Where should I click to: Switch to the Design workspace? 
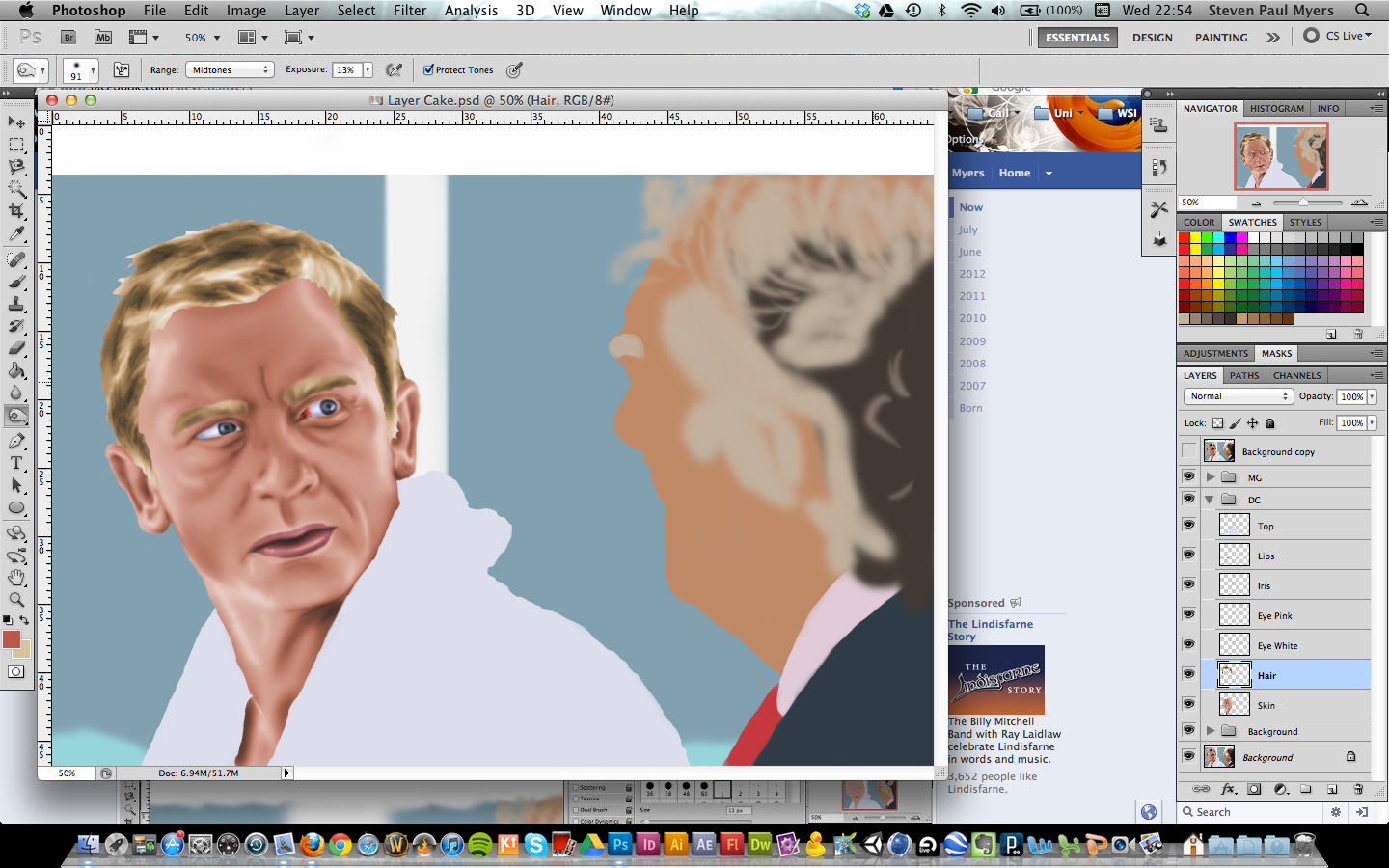(1153, 38)
